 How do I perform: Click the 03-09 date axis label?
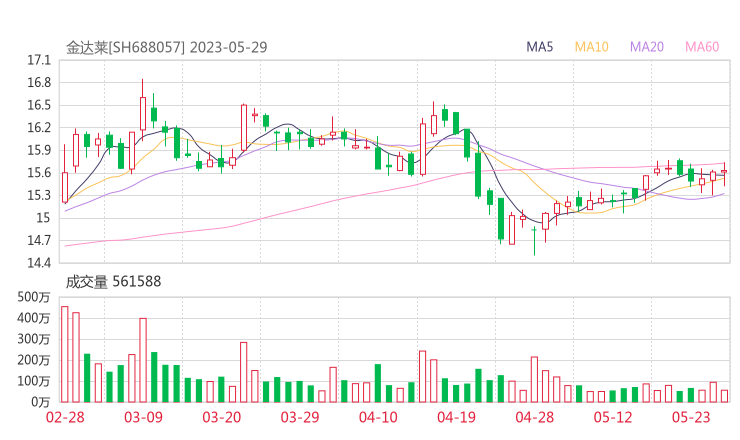[143, 417]
